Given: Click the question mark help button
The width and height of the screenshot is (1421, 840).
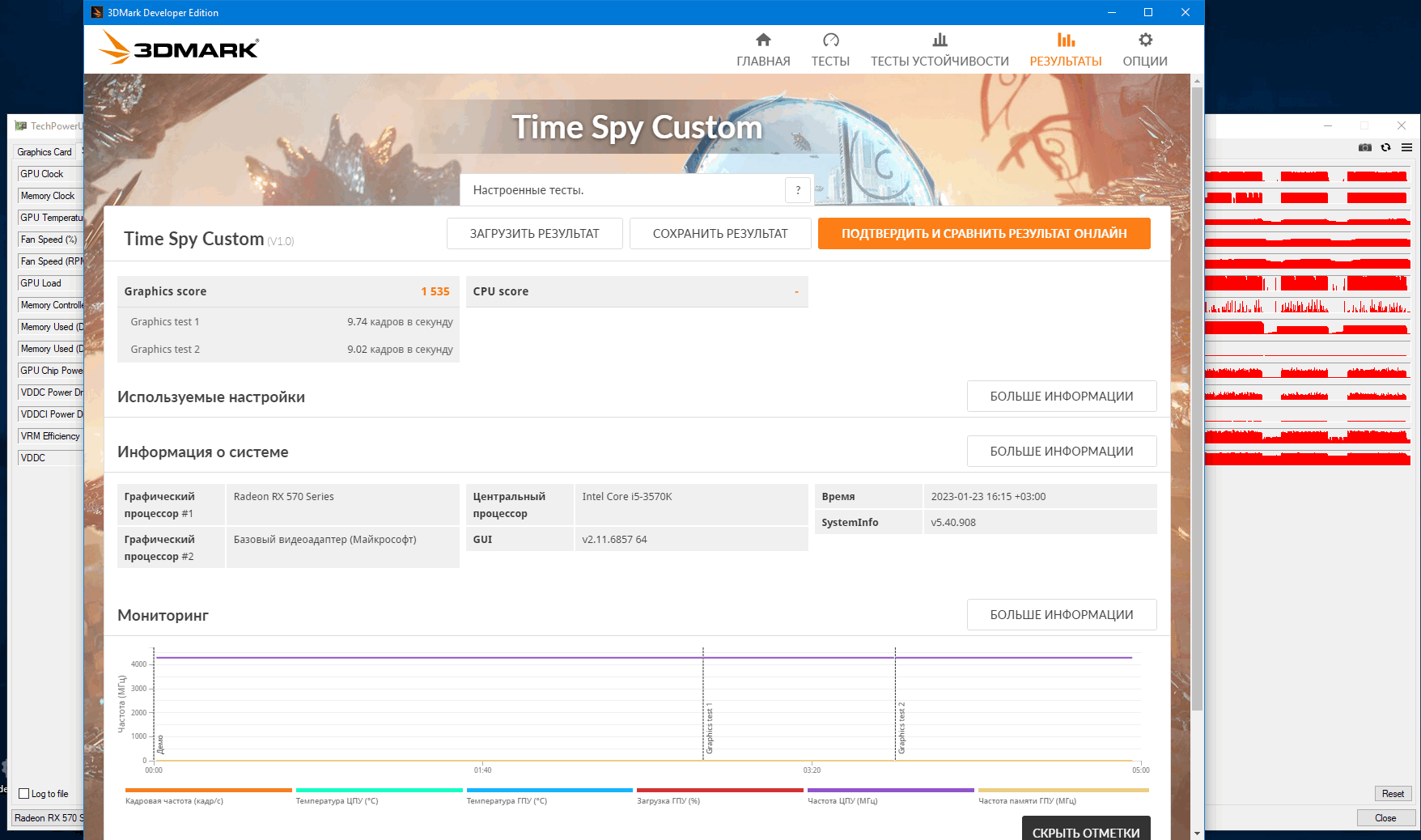Looking at the screenshot, I should [x=798, y=190].
